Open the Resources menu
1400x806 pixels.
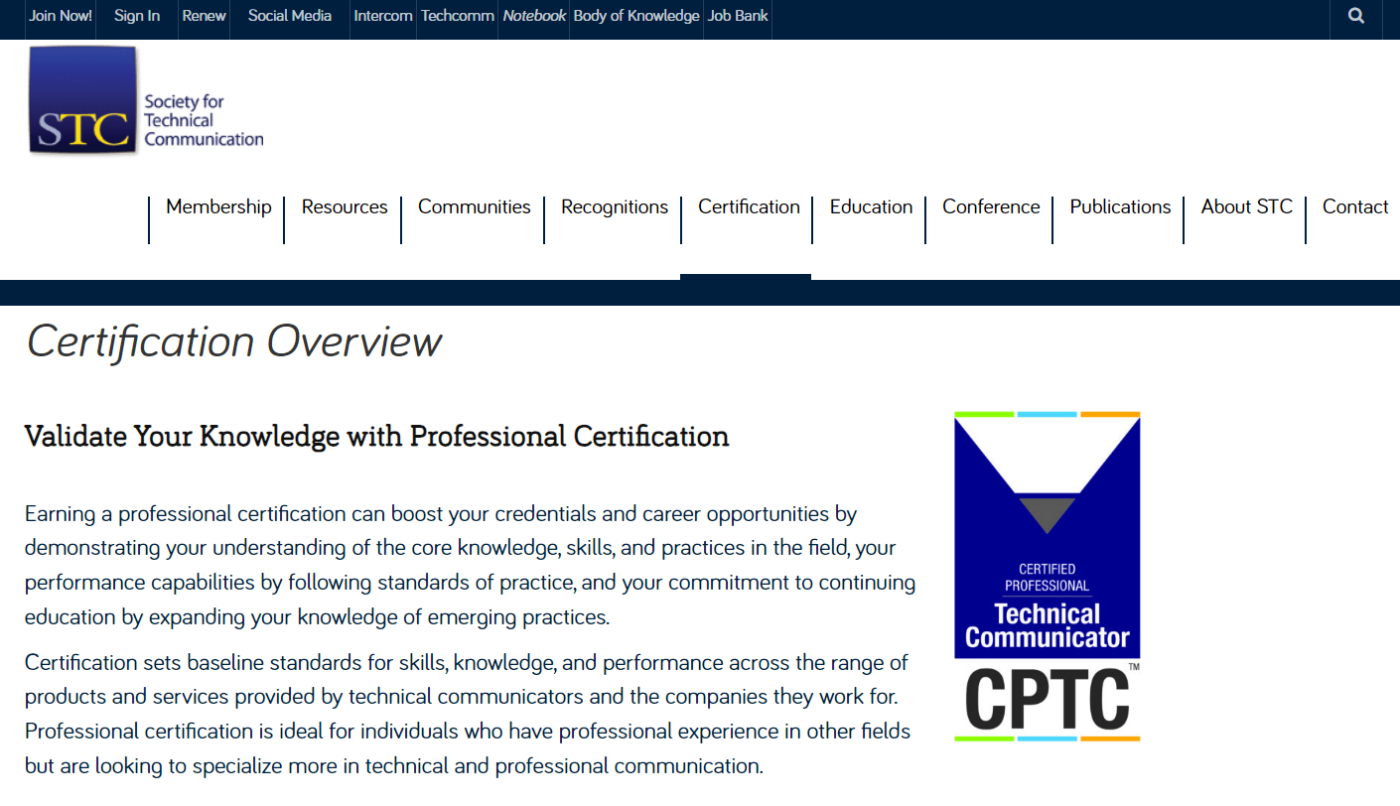(x=344, y=207)
